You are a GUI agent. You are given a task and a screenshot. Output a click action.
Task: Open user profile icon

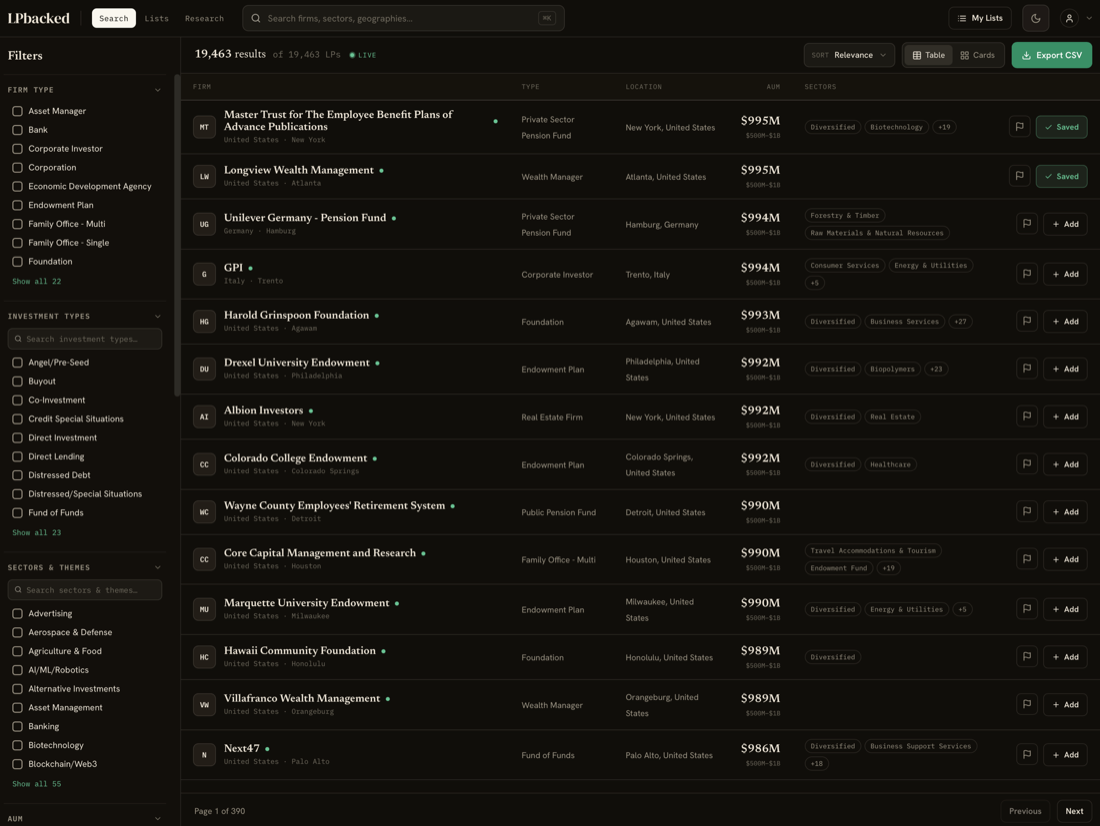(x=1068, y=18)
